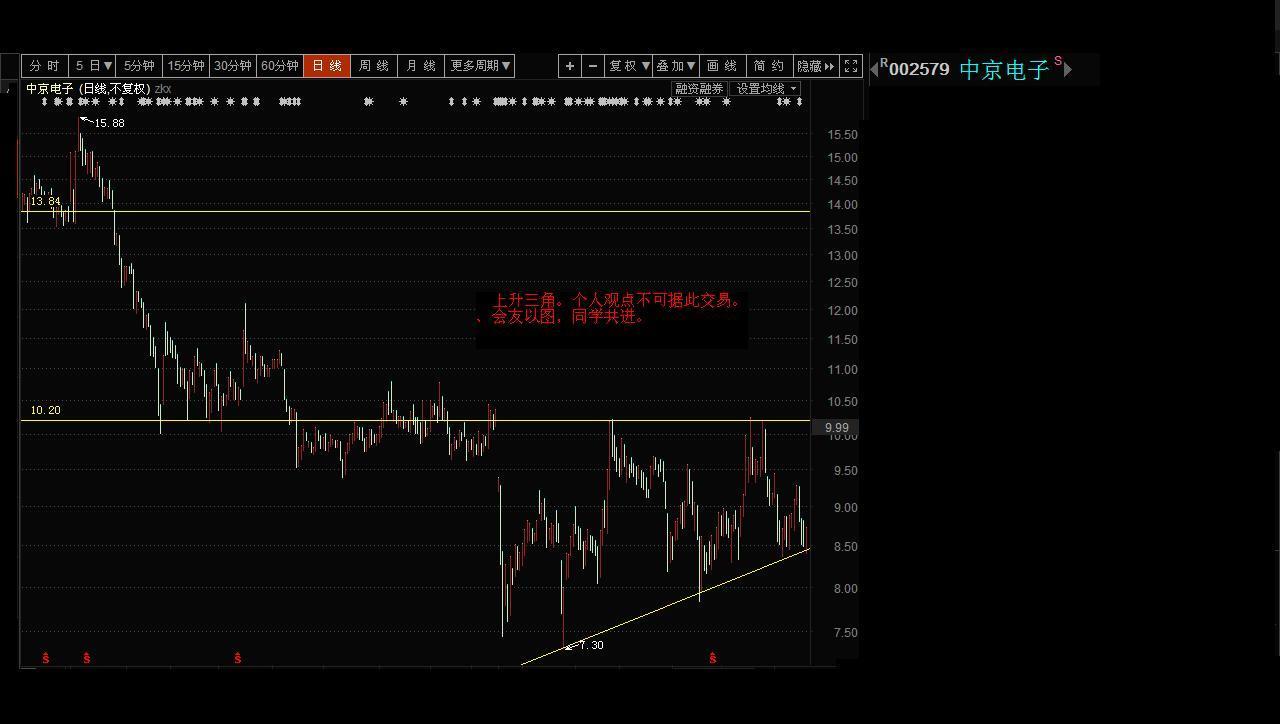Screen dimensions: 1280x724
Task: Click the 9.99 current price tag
Action: 836,427
